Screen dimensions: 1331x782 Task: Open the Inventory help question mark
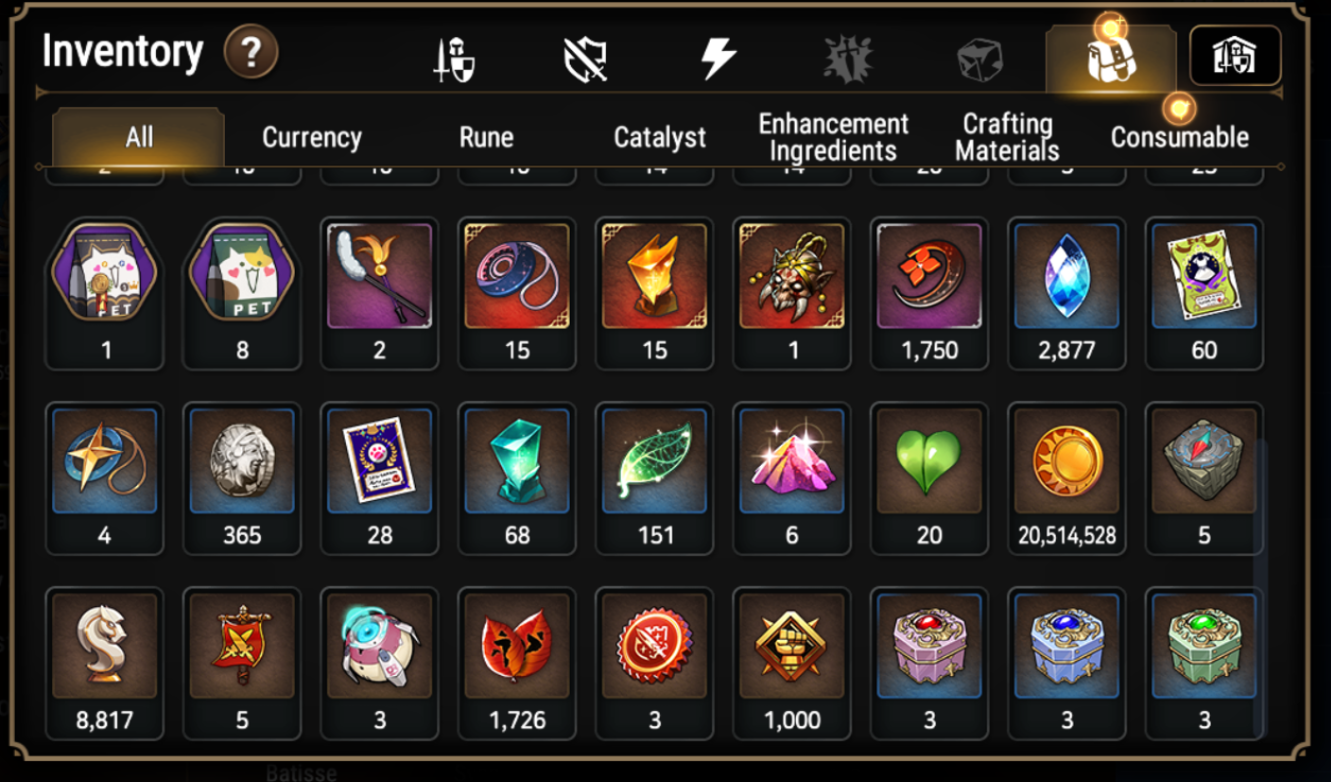250,51
